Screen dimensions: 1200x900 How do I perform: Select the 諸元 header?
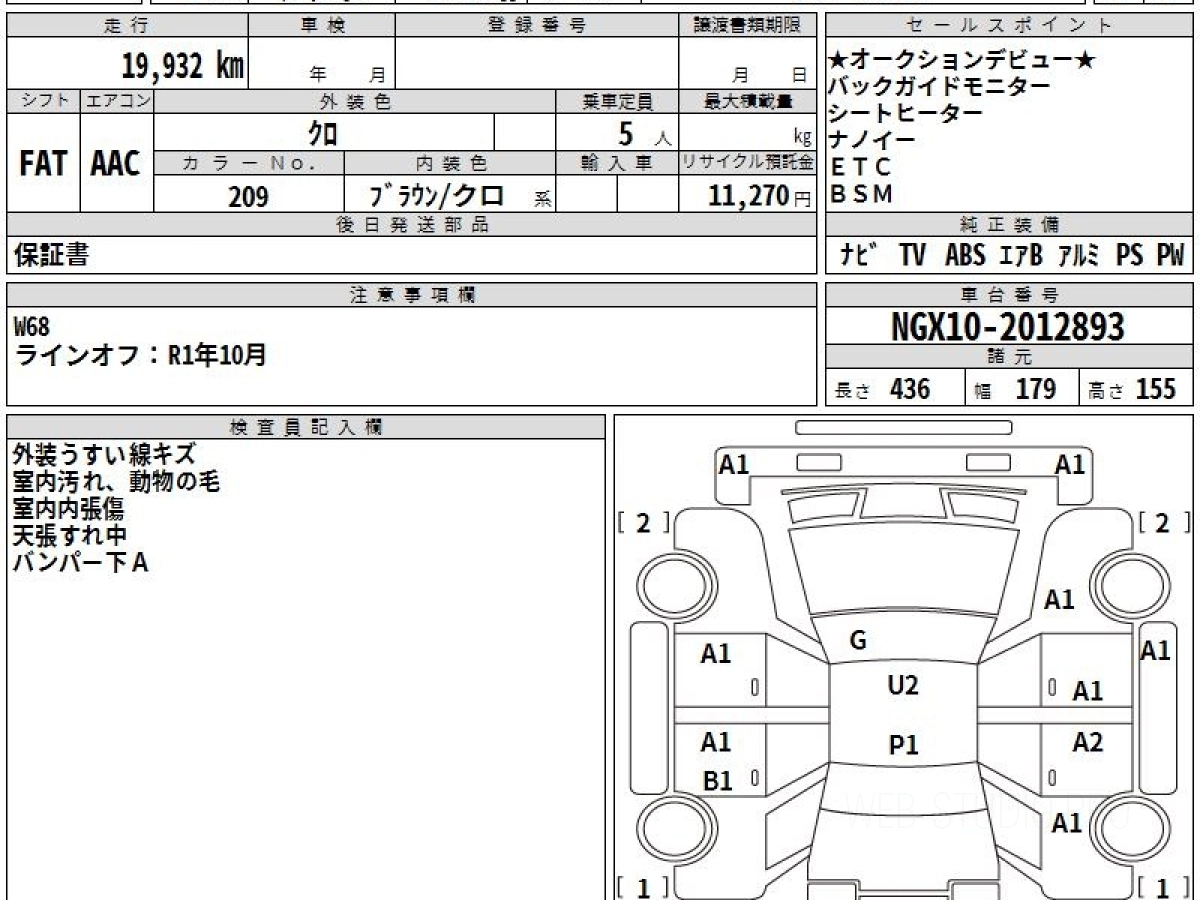pyautogui.click(x=1010, y=357)
